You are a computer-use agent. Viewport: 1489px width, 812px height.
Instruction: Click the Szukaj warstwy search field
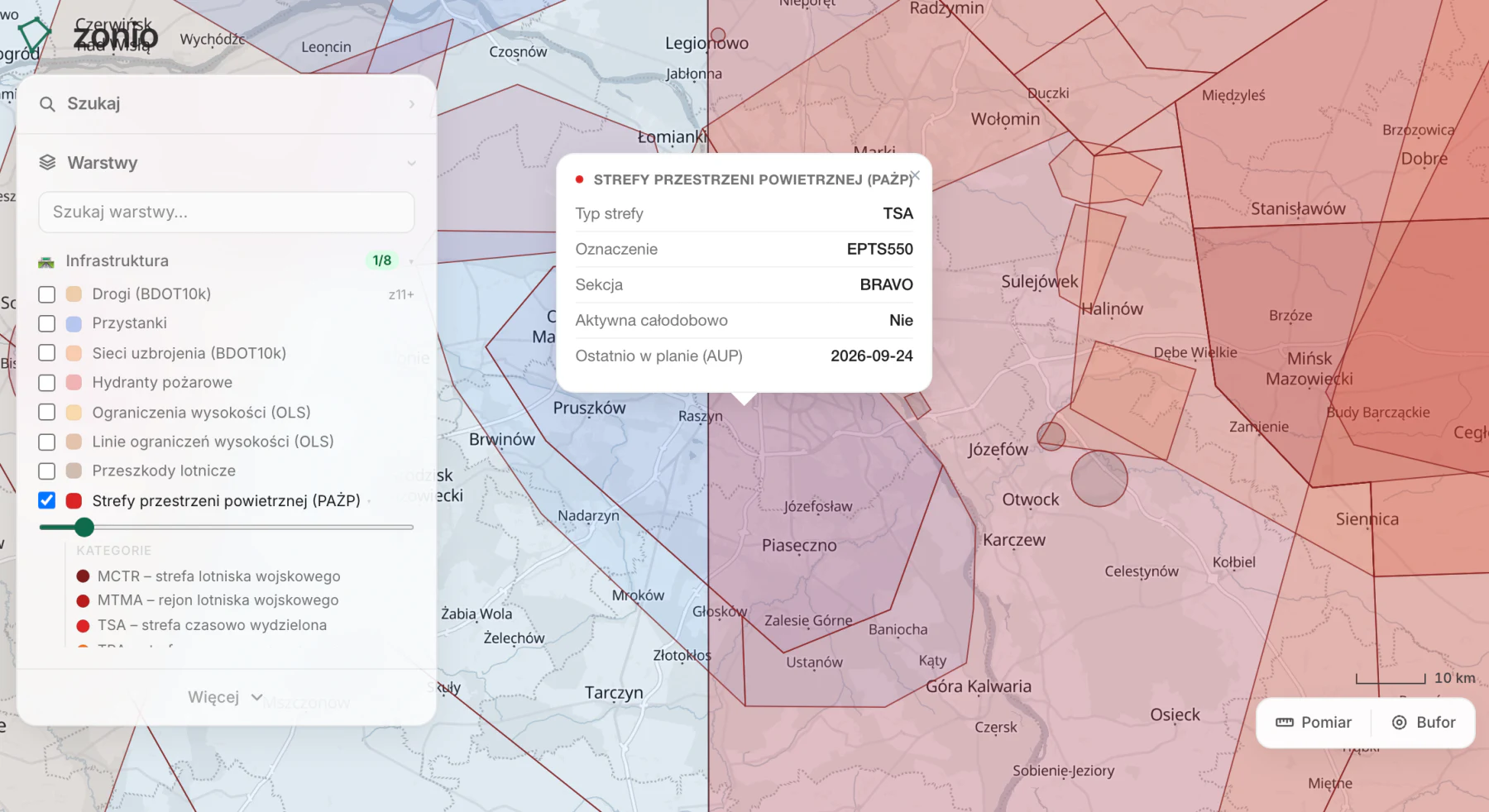tap(226, 213)
